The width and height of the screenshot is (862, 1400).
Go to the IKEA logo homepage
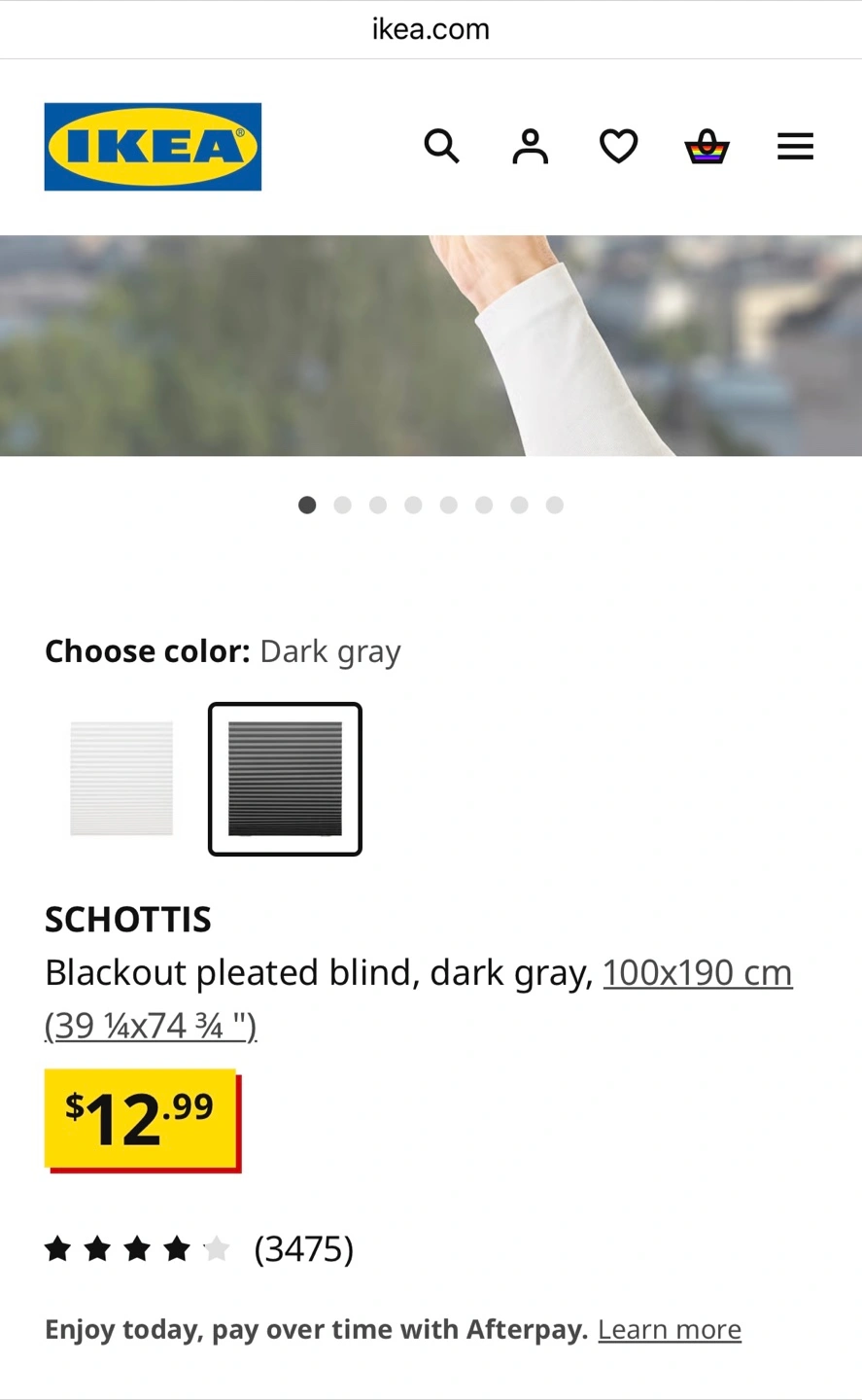point(153,147)
